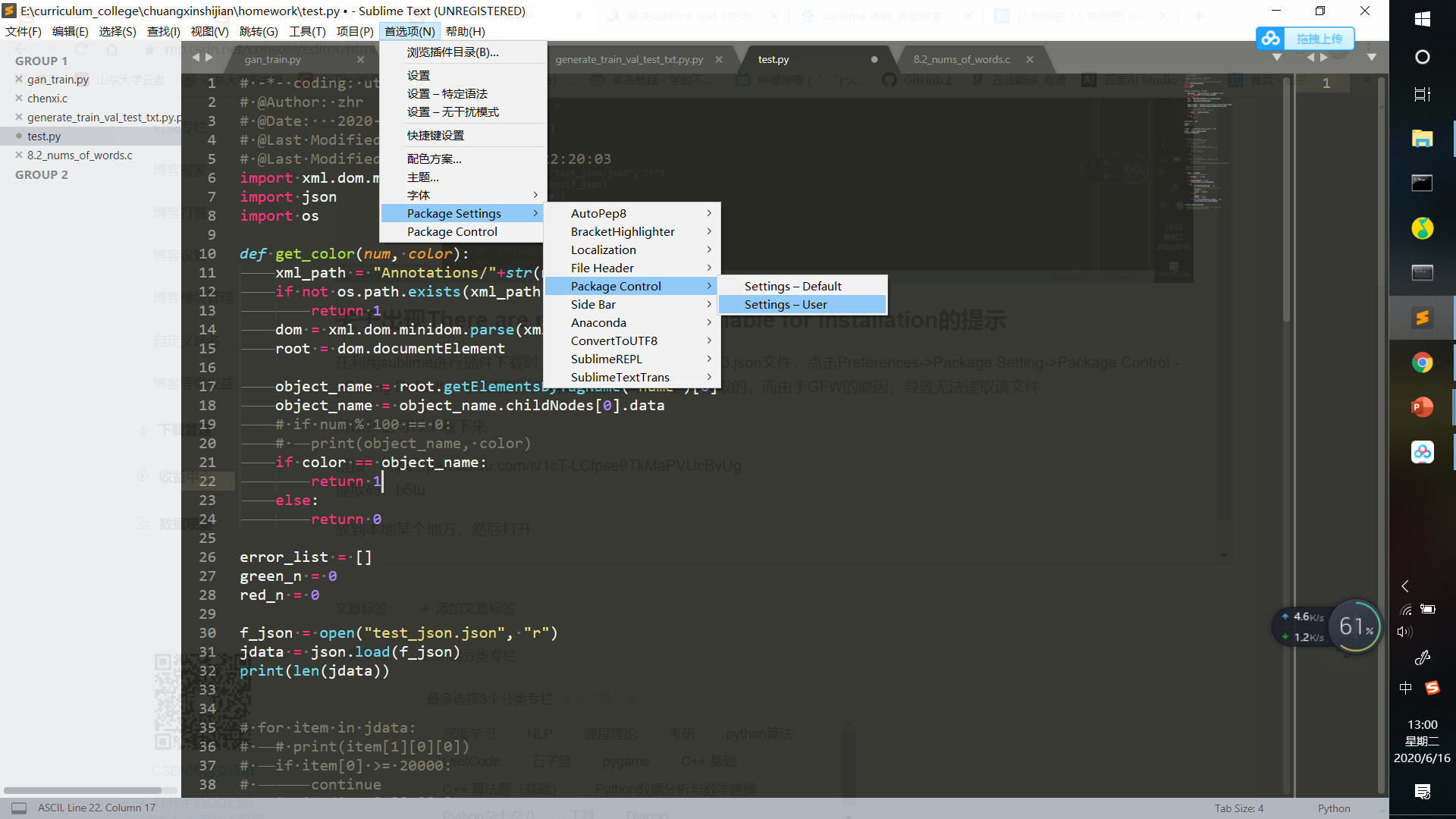The height and width of the screenshot is (819, 1456).
Task: Open the Tab Size: 4 selector
Action: click(1239, 808)
